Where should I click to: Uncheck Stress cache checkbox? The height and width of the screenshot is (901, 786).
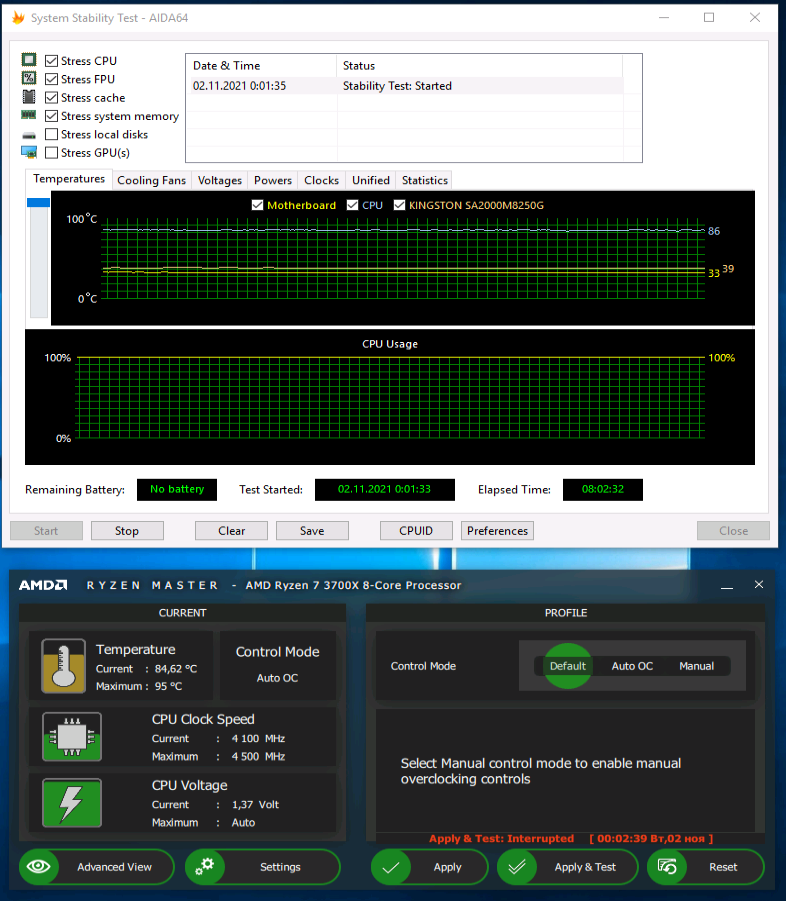(x=51, y=97)
